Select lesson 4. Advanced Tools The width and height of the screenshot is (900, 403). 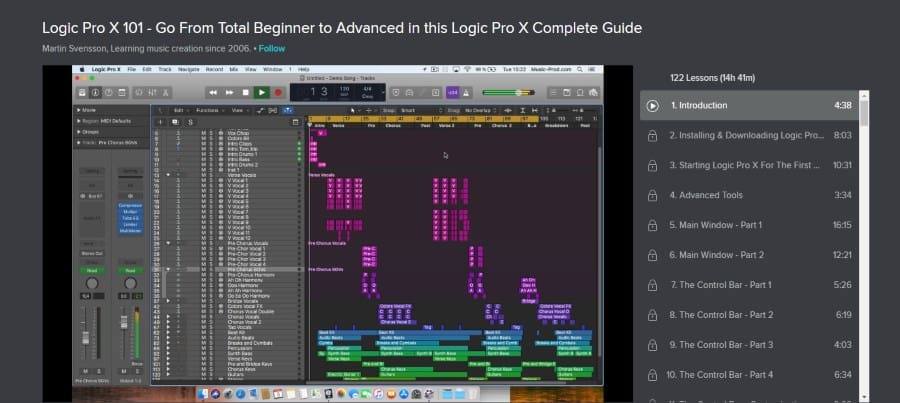[x=750, y=195]
